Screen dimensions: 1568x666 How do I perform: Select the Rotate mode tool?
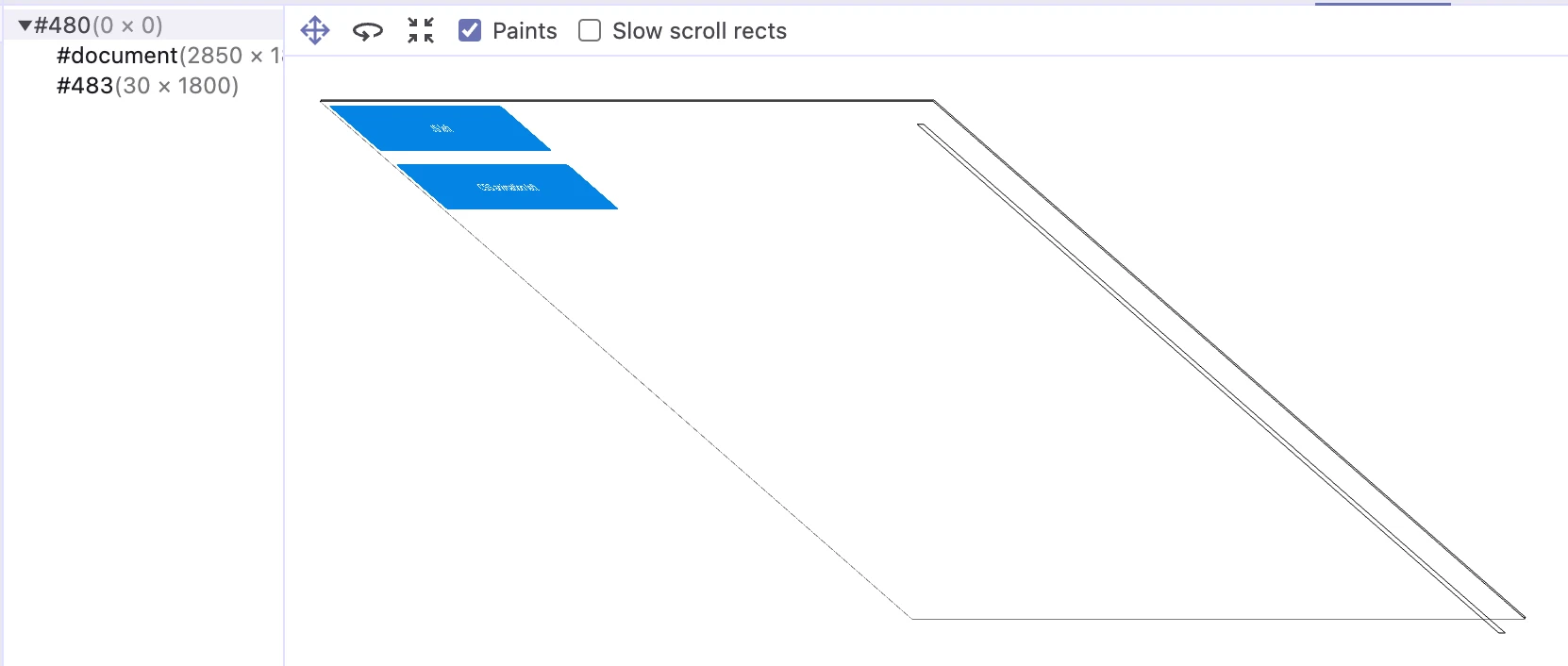click(367, 31)
